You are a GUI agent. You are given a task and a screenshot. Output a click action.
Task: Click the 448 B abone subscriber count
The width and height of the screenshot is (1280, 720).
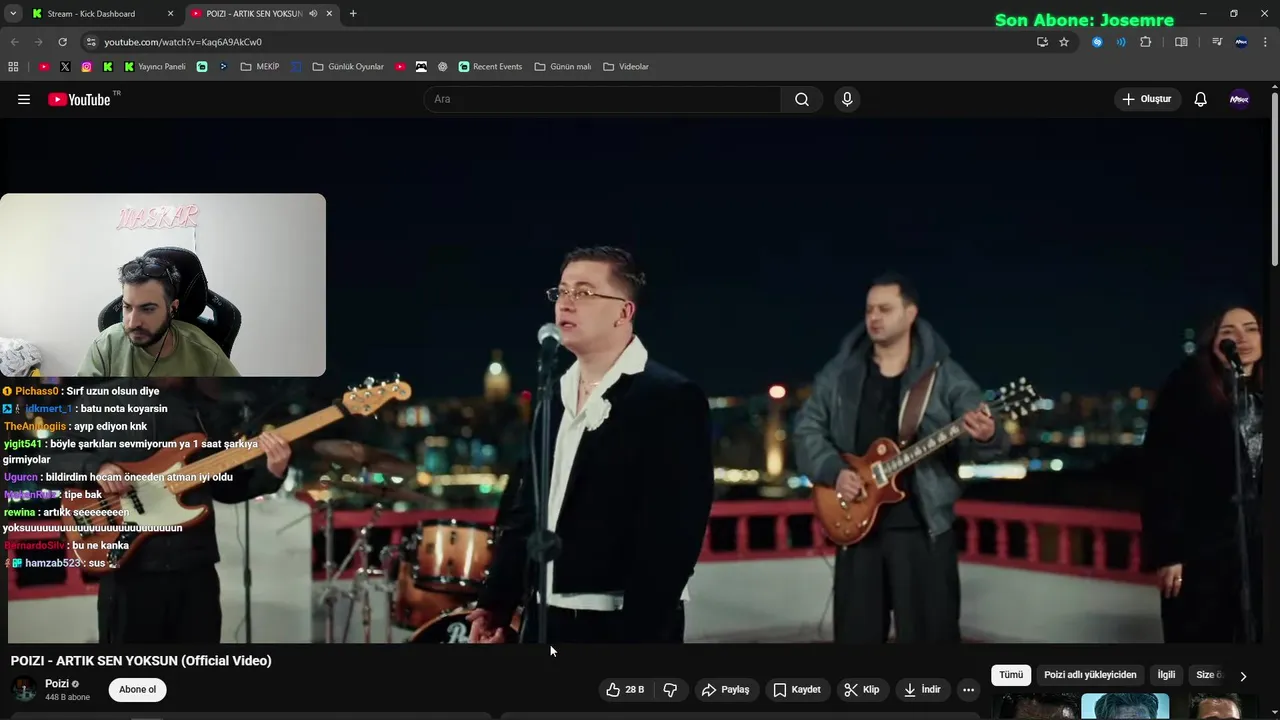(x=67, y=697)
